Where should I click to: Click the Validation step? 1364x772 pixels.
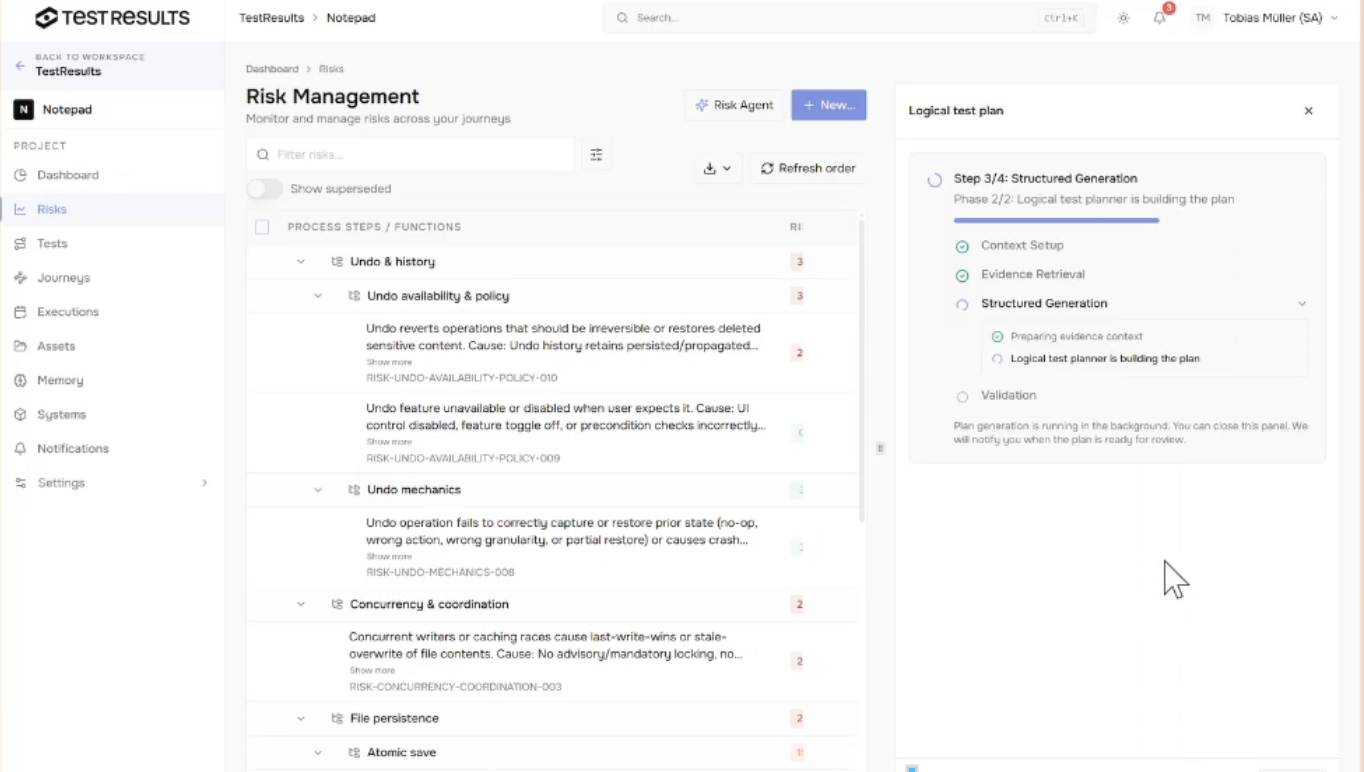pyautogui.click(x=1008, y=396)
